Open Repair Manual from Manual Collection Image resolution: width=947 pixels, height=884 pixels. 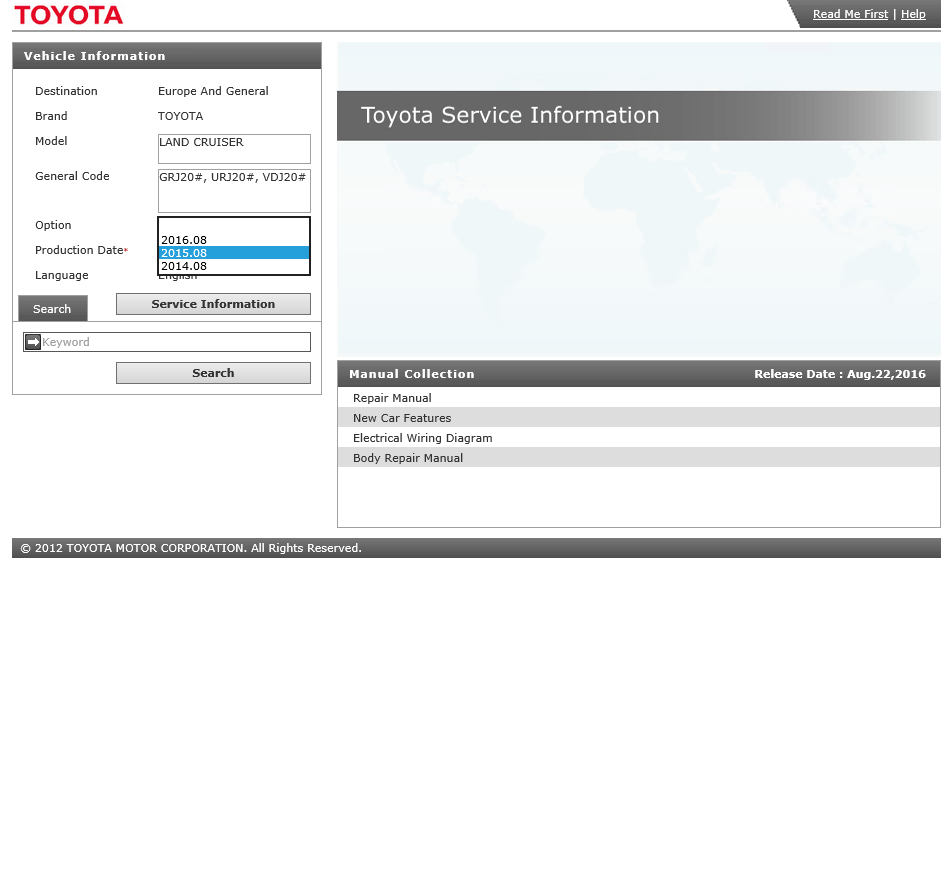point(392,398)
